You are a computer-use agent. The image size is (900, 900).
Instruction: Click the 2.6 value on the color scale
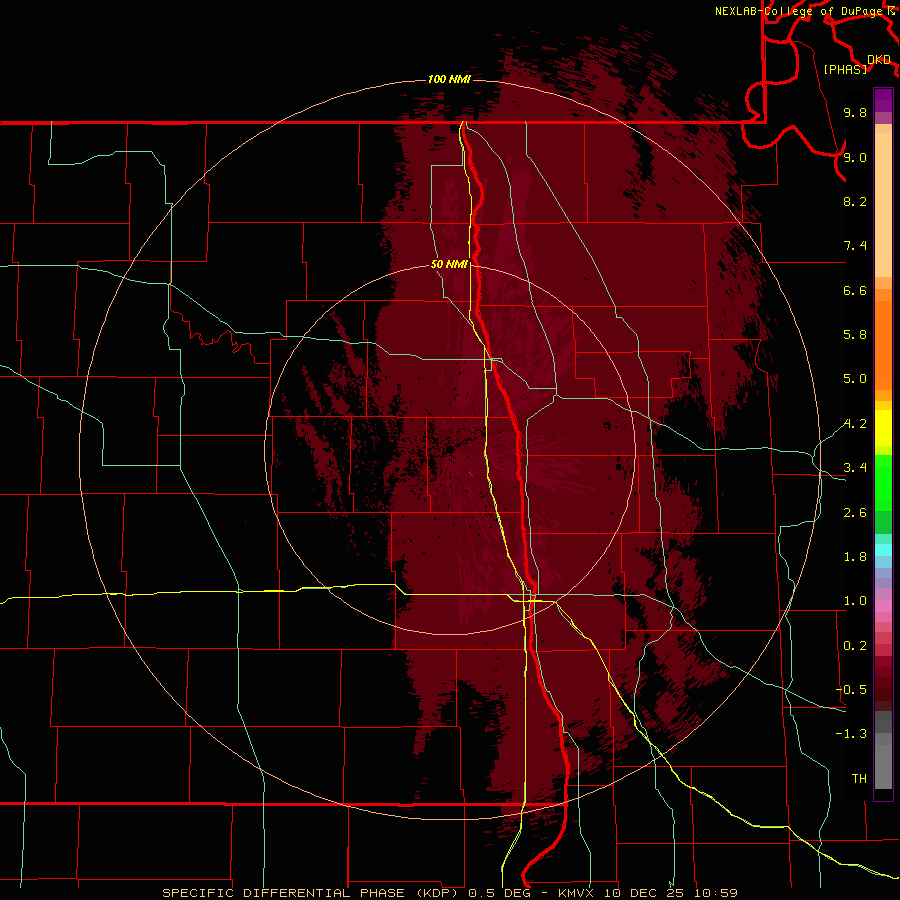[x=855, y=513]
